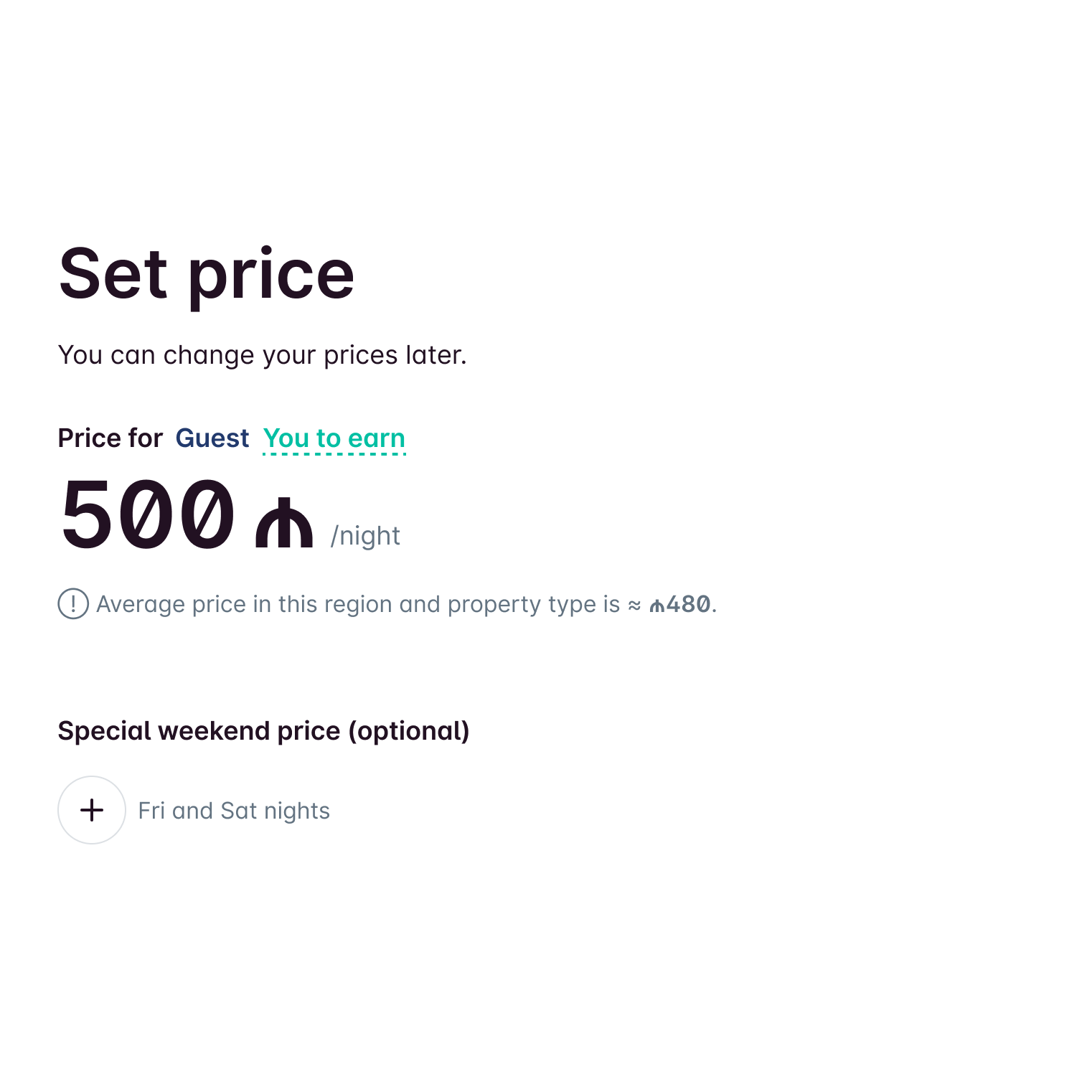This screenshot has width=1092, height=1092.
Task: Click the approximately-equal sign in the hint
Action: click(x=634, y=605)
